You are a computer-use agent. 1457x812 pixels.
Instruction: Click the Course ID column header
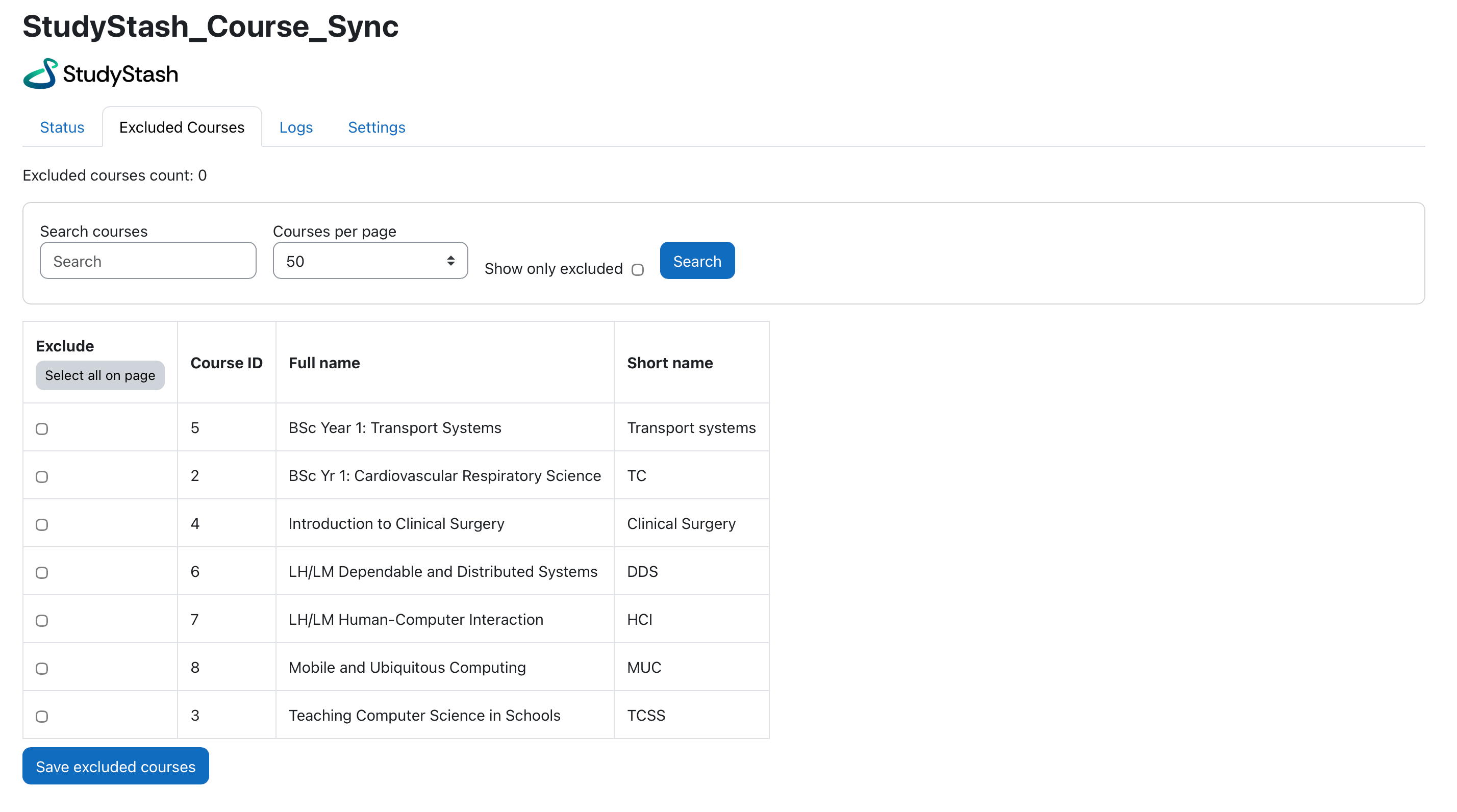226,363
